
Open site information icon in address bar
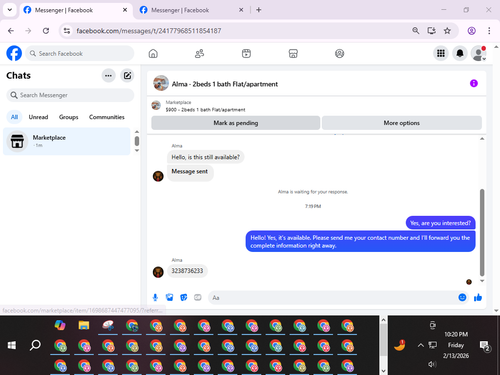(x=67, y=31)
